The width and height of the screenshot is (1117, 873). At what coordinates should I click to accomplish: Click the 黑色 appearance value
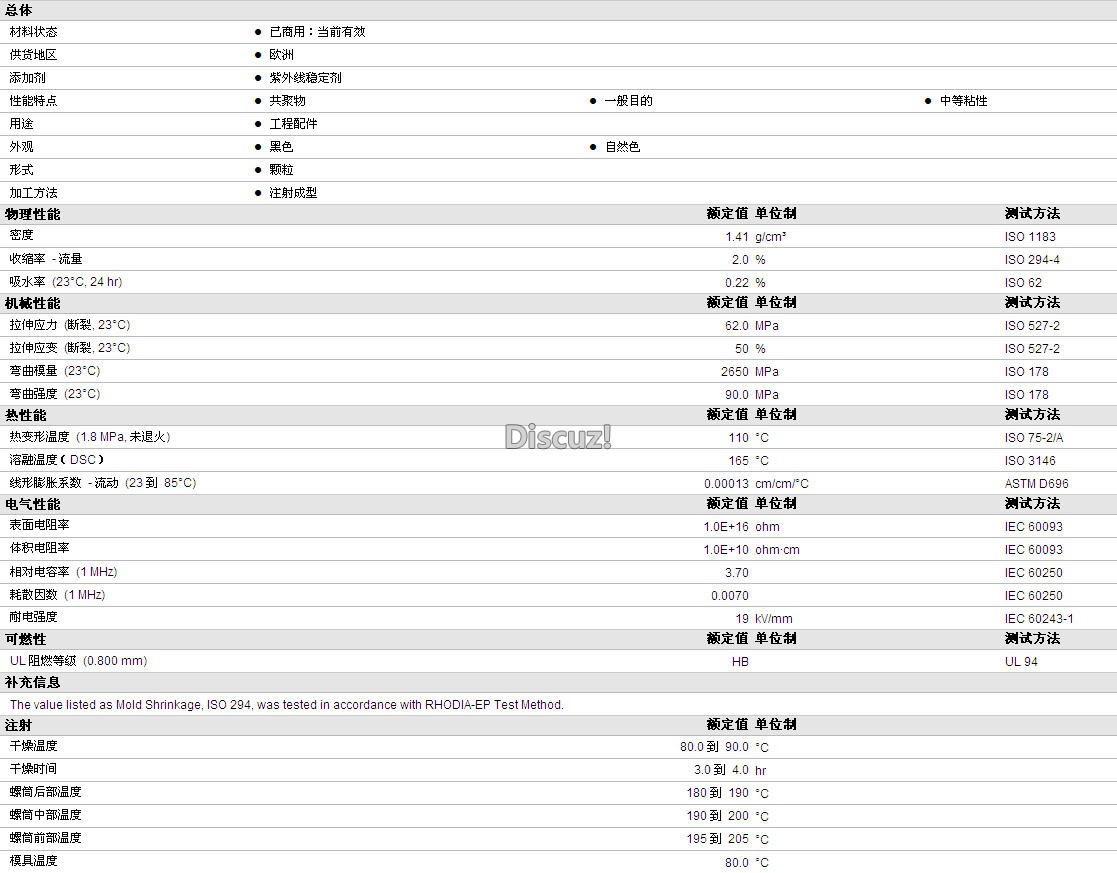tap(281, 147)
